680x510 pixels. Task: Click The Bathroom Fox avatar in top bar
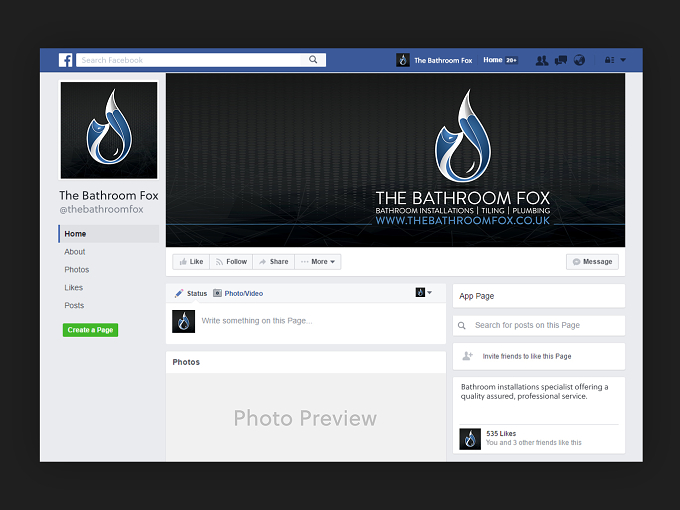[403, 60]
